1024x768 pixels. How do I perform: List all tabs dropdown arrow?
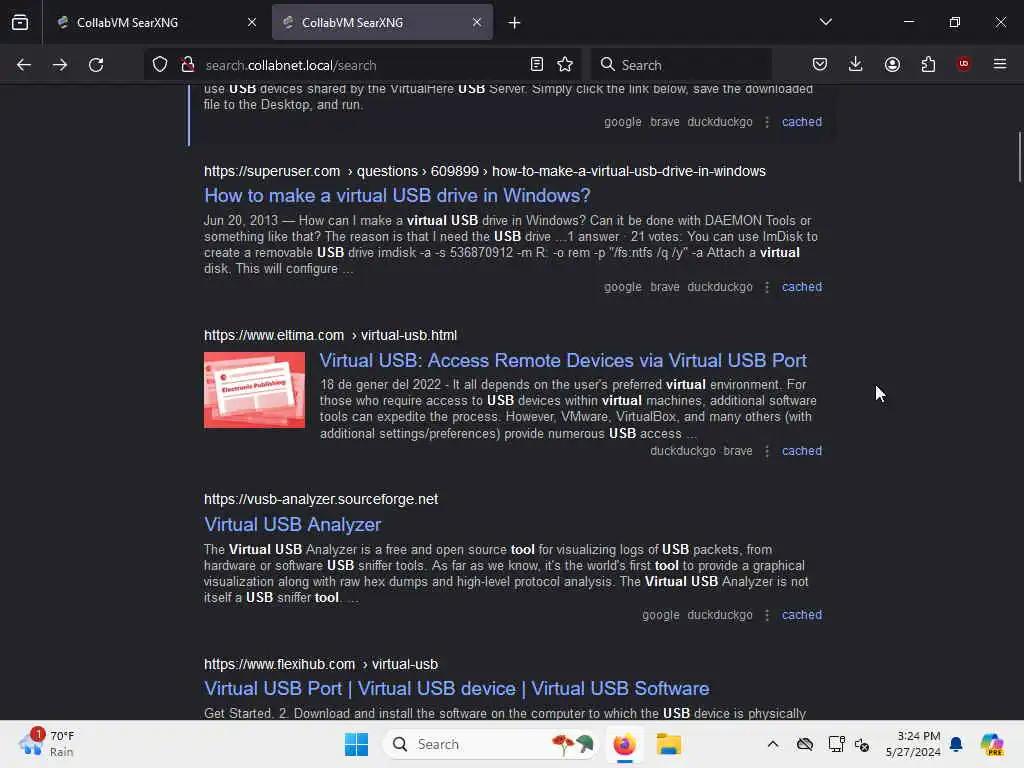[x=825, y=22]
